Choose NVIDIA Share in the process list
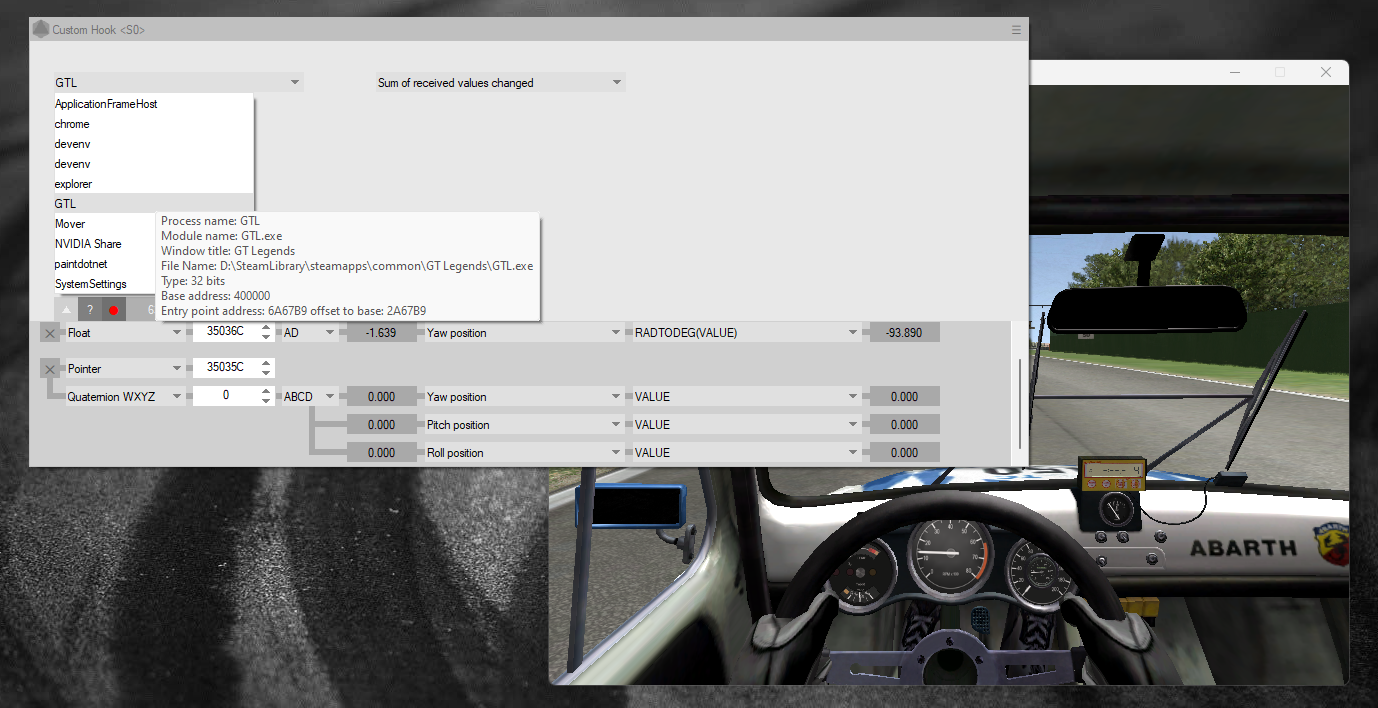Image resolution: width=1378 pixels, height=708 pixels. click(88, 244)
